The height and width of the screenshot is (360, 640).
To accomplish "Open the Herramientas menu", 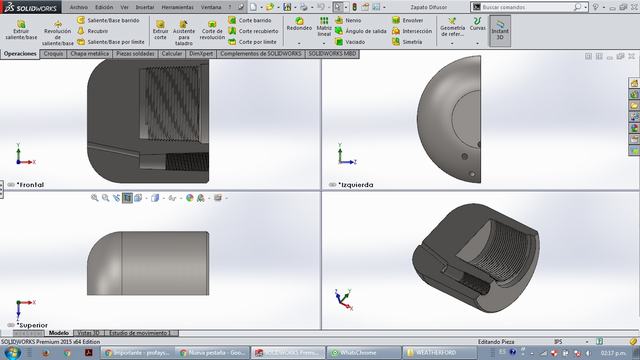I will pyautogui.click(x=178, y=7).
